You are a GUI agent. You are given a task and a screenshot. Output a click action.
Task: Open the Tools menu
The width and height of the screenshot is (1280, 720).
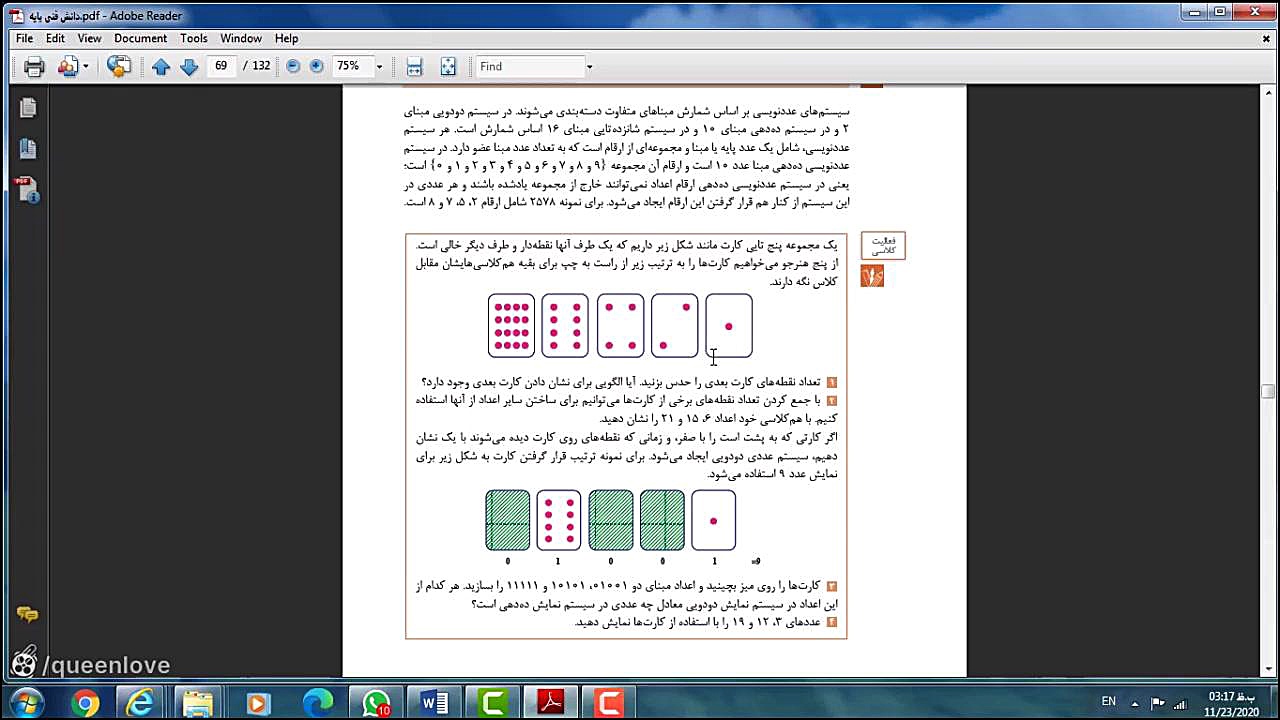tap(194, 38)
